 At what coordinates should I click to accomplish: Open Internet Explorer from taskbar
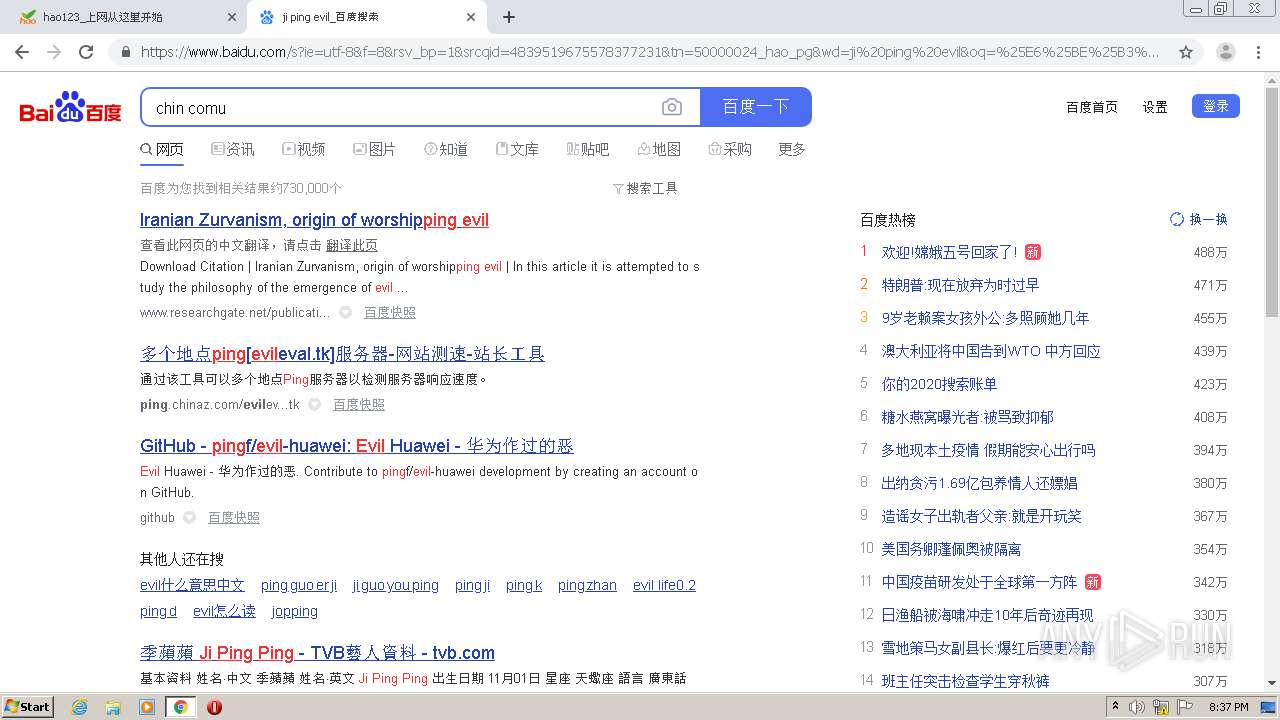point(80,707)
